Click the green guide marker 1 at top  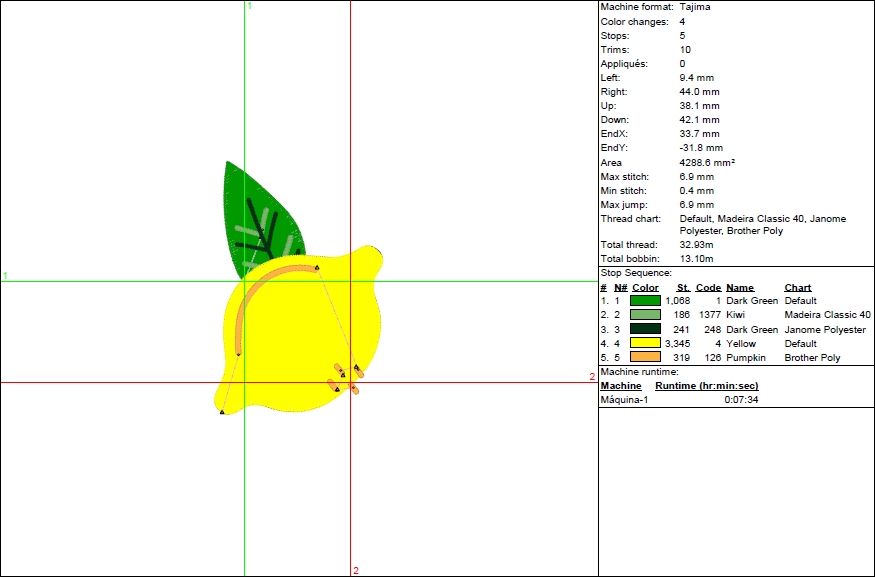coord(249,6)
